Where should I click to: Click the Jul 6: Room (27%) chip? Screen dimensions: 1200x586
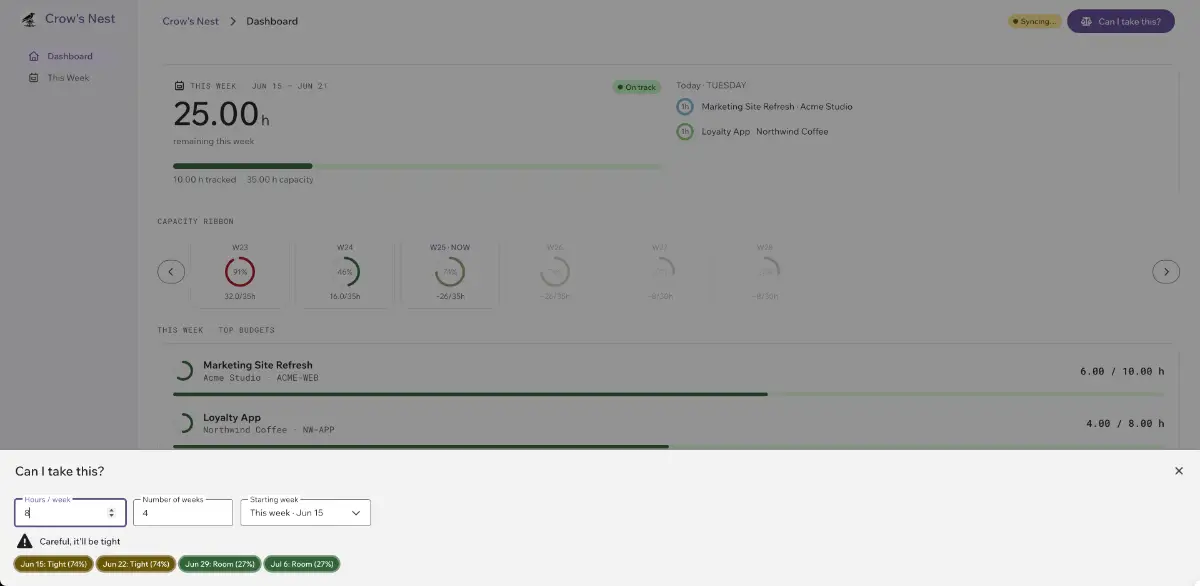pyautogui.click(x=302, y=564)
